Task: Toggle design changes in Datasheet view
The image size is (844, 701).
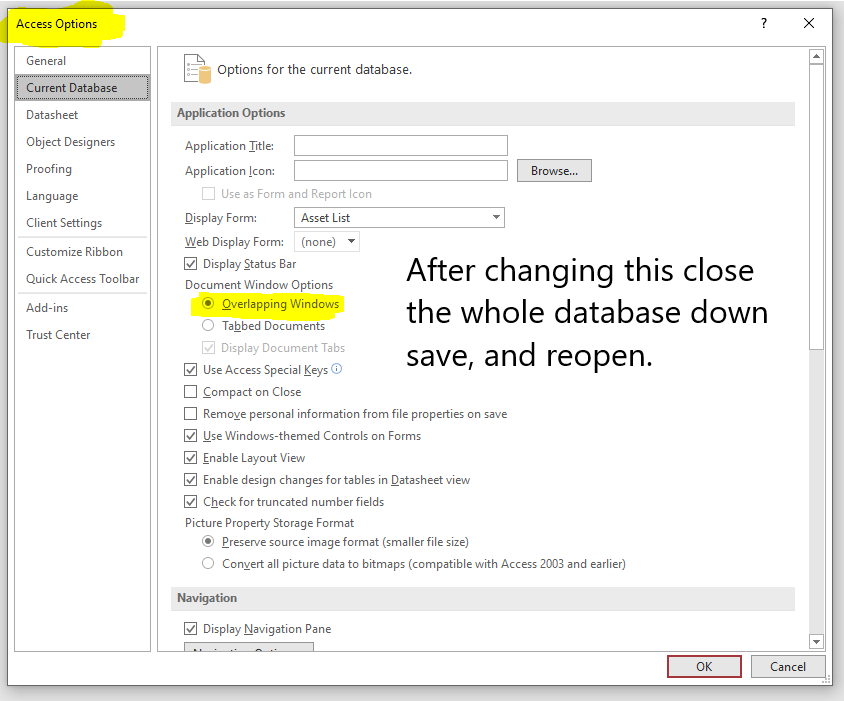Action: tap(191, 479)
